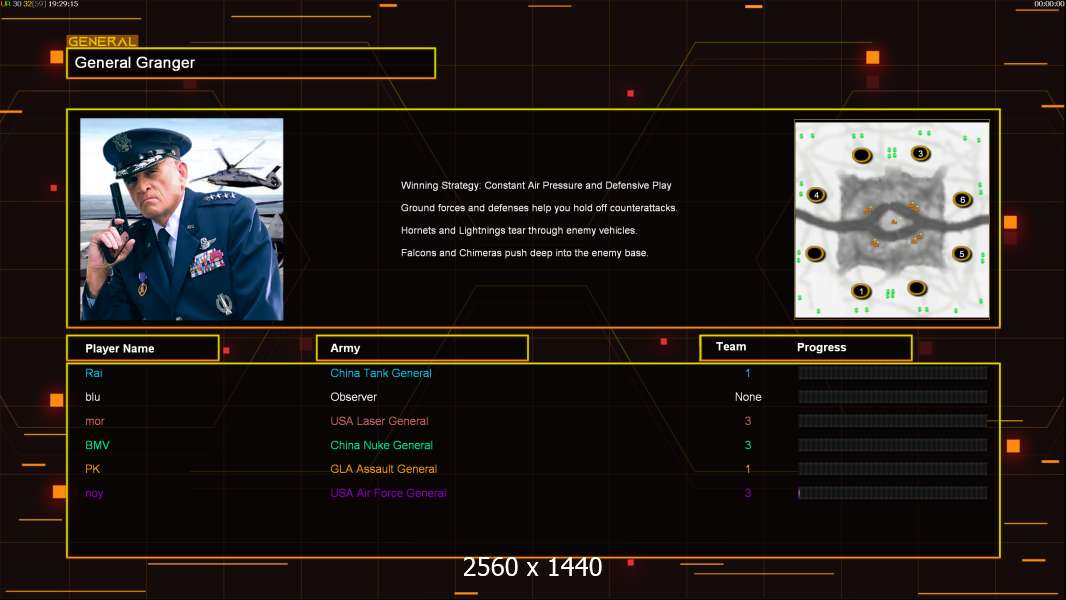Click the General Granger name field
Viewport: 1066px width, 600px height.
coord(251,63)
